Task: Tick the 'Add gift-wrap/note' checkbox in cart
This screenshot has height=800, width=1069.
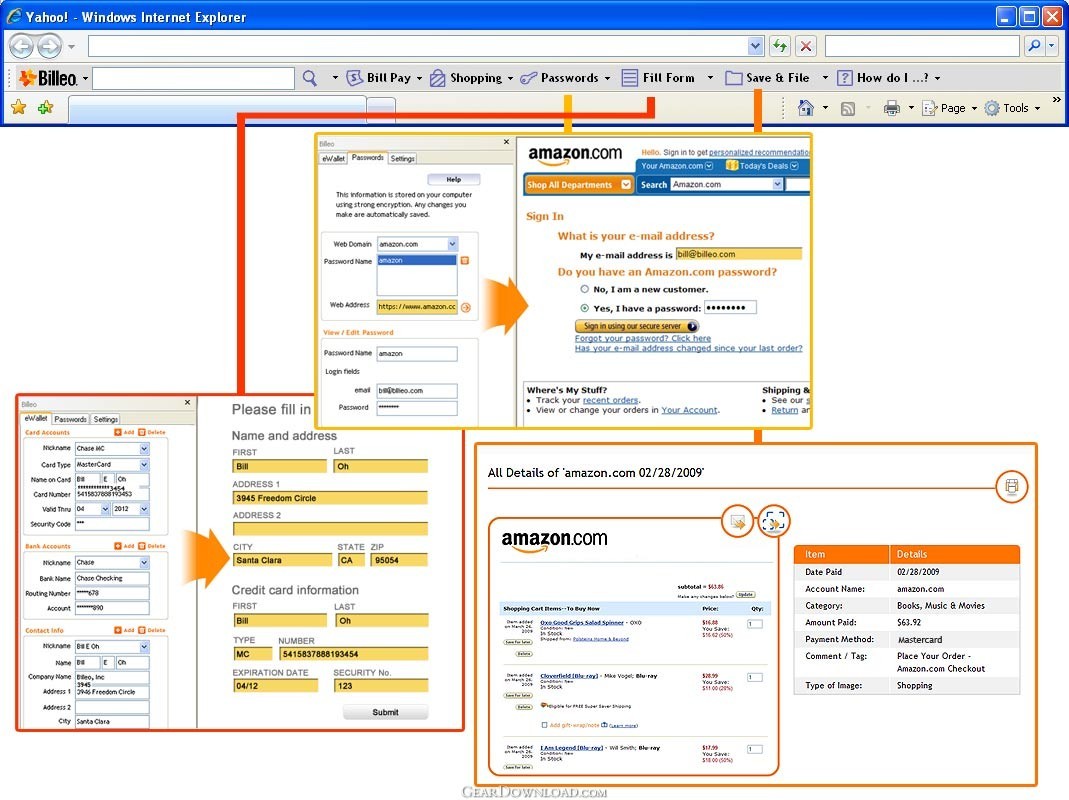Action: 544,725
